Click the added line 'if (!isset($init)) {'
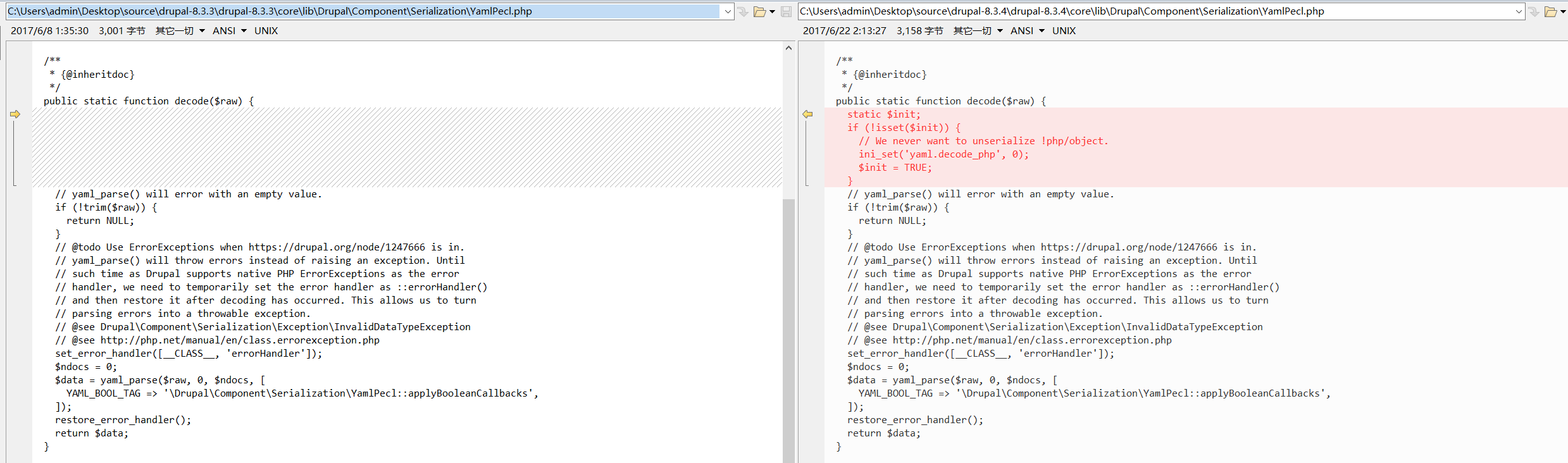This screenshot has width=1568, height=463. click(904, 128)
